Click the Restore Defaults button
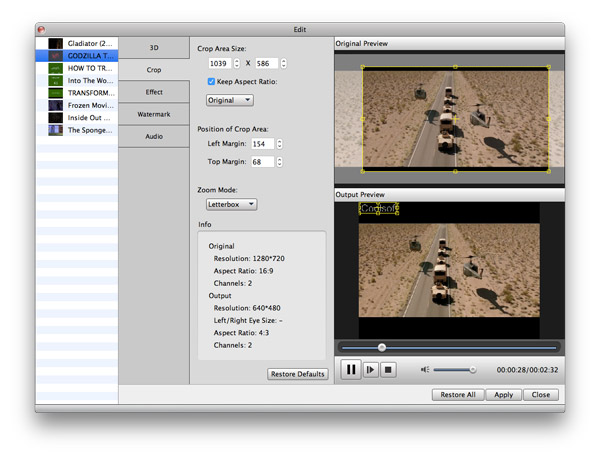600x460 pixels. pos(297,374)
